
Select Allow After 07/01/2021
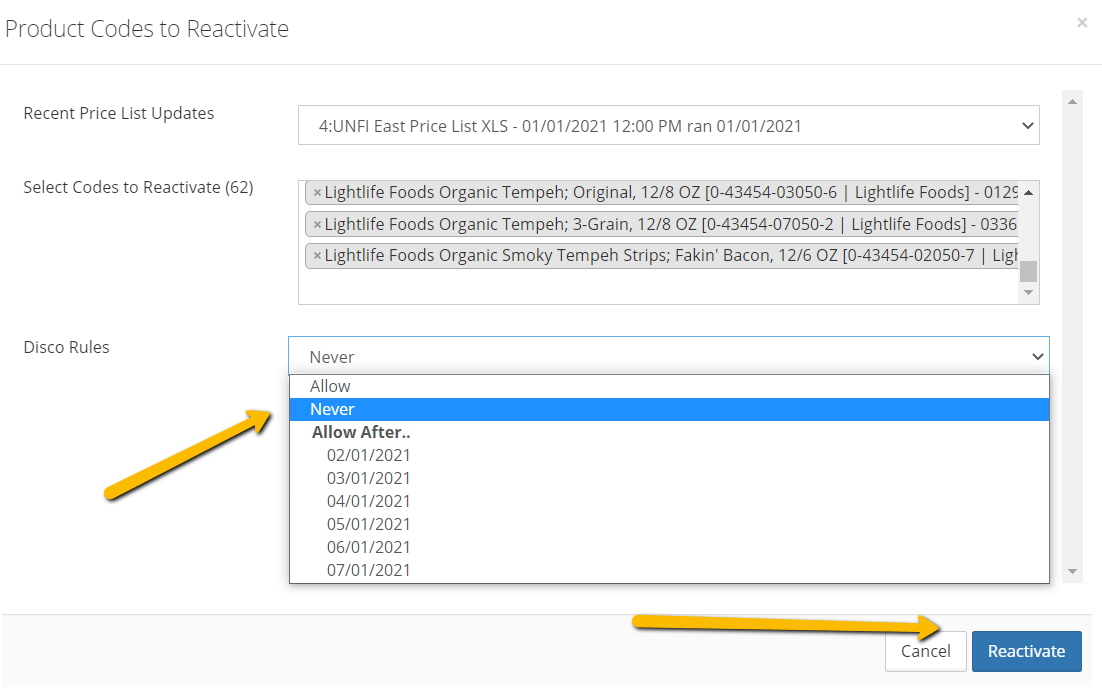point(368,570)
